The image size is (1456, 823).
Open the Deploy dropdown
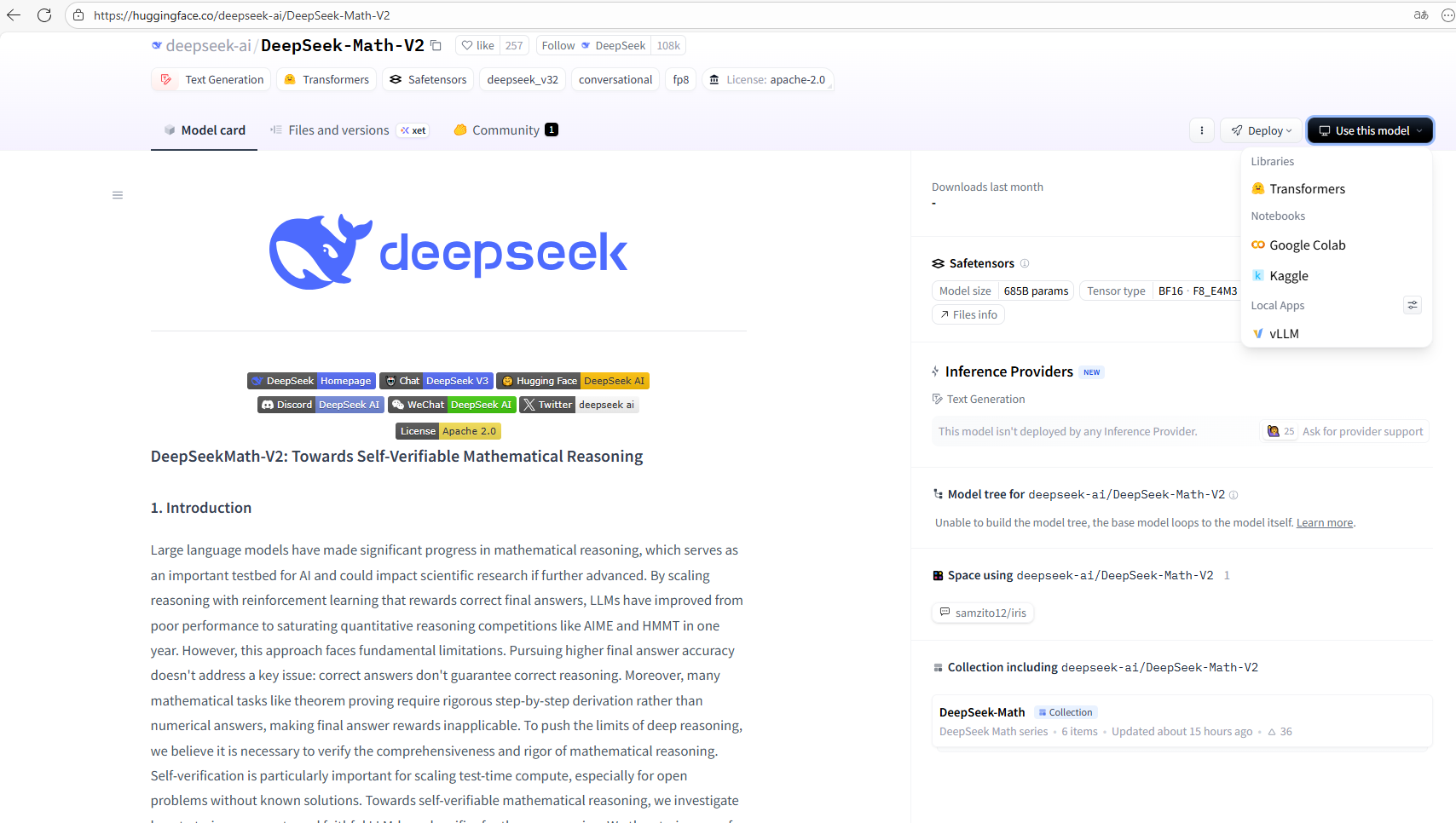coord(1261,129)
